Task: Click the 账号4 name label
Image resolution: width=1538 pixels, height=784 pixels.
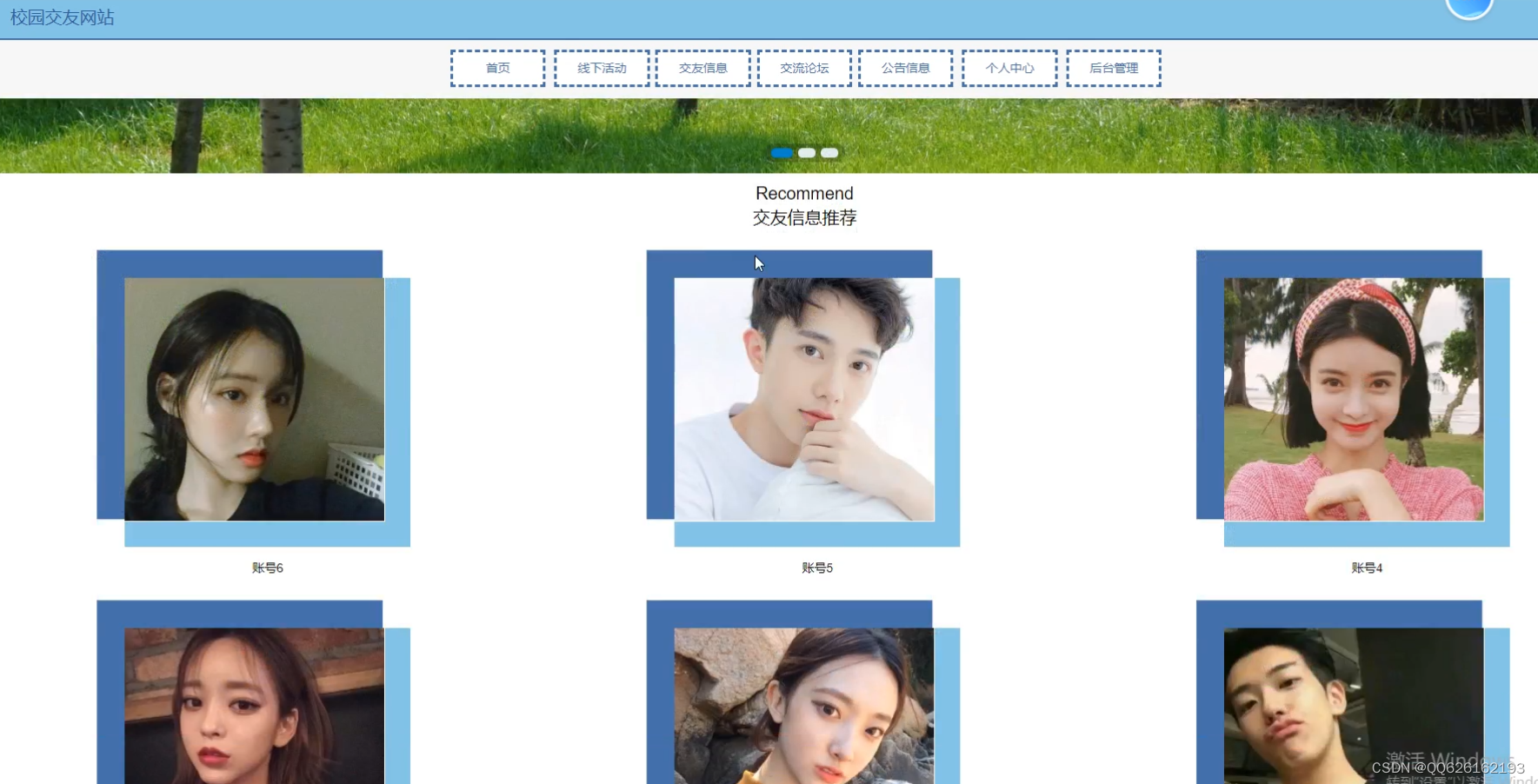Action: click(x=1367, y=568)
